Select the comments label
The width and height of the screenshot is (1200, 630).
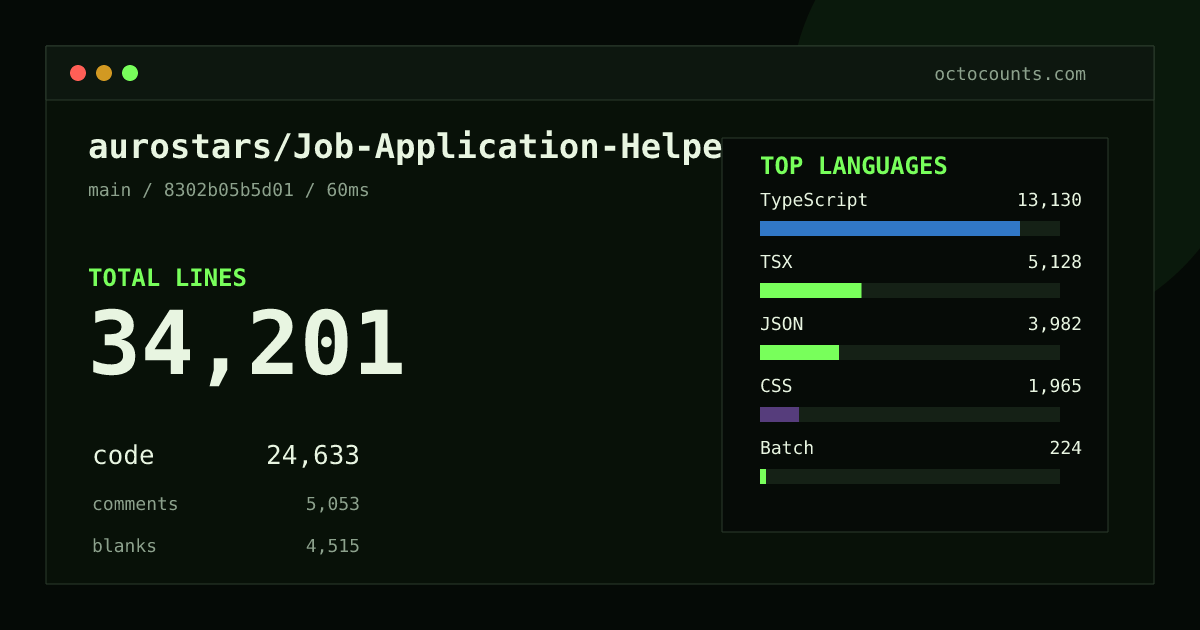[x=135, y=504]
